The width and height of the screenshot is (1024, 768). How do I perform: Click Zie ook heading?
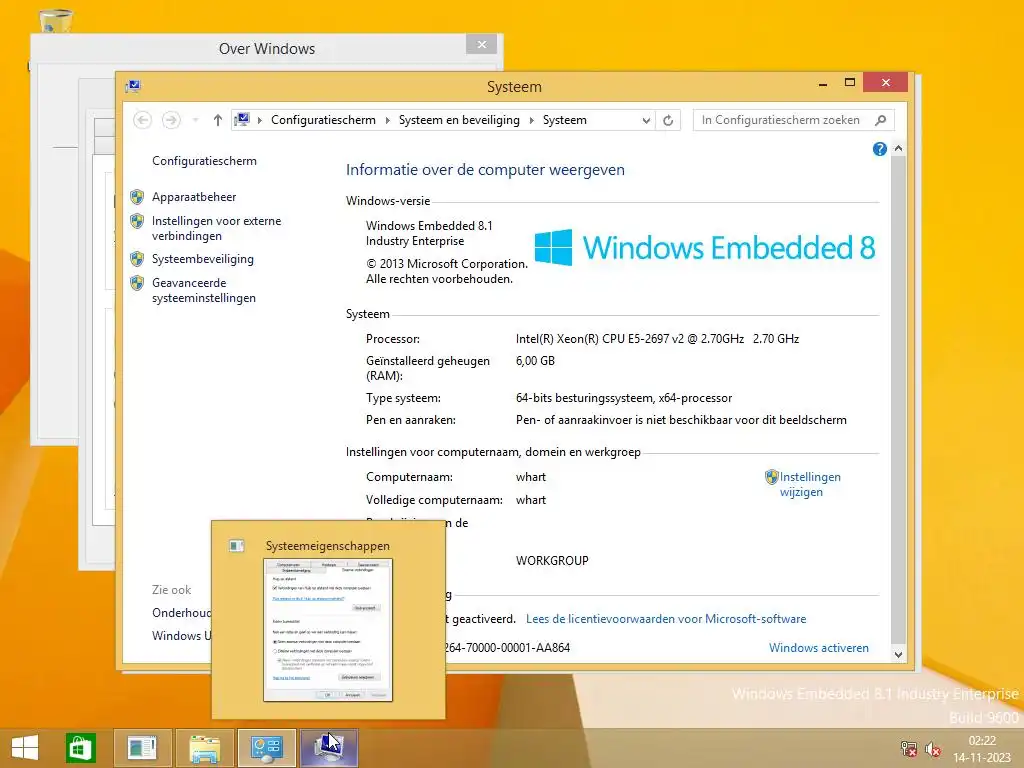coord(172,590)
